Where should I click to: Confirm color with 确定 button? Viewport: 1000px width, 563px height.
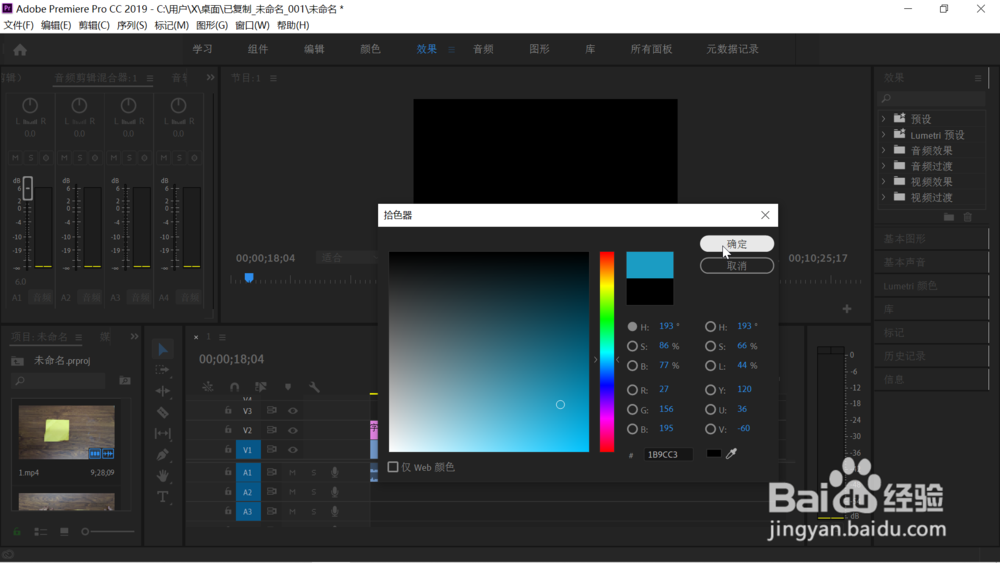737,244
